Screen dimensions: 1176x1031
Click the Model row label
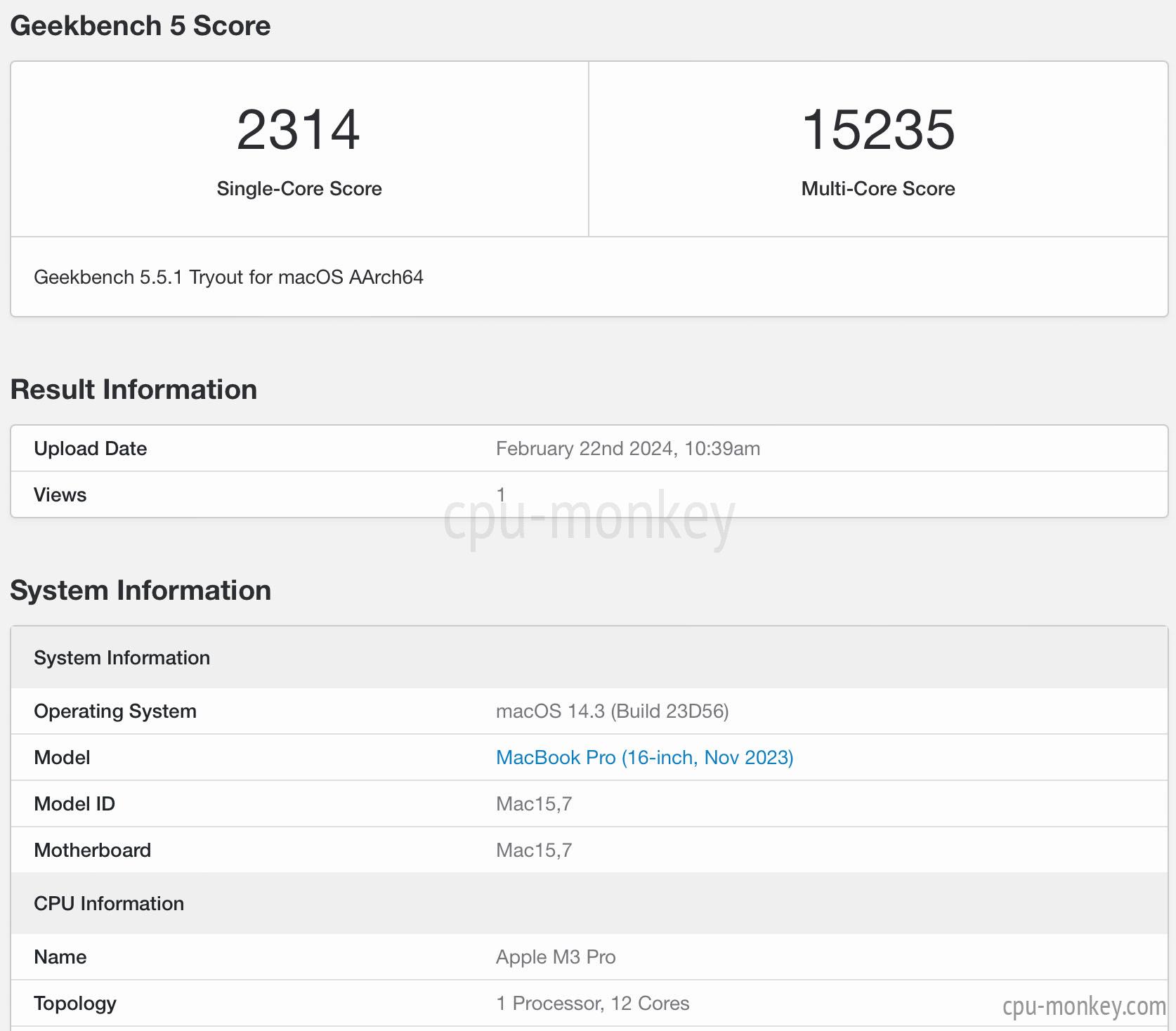click(x=62, y=757)
